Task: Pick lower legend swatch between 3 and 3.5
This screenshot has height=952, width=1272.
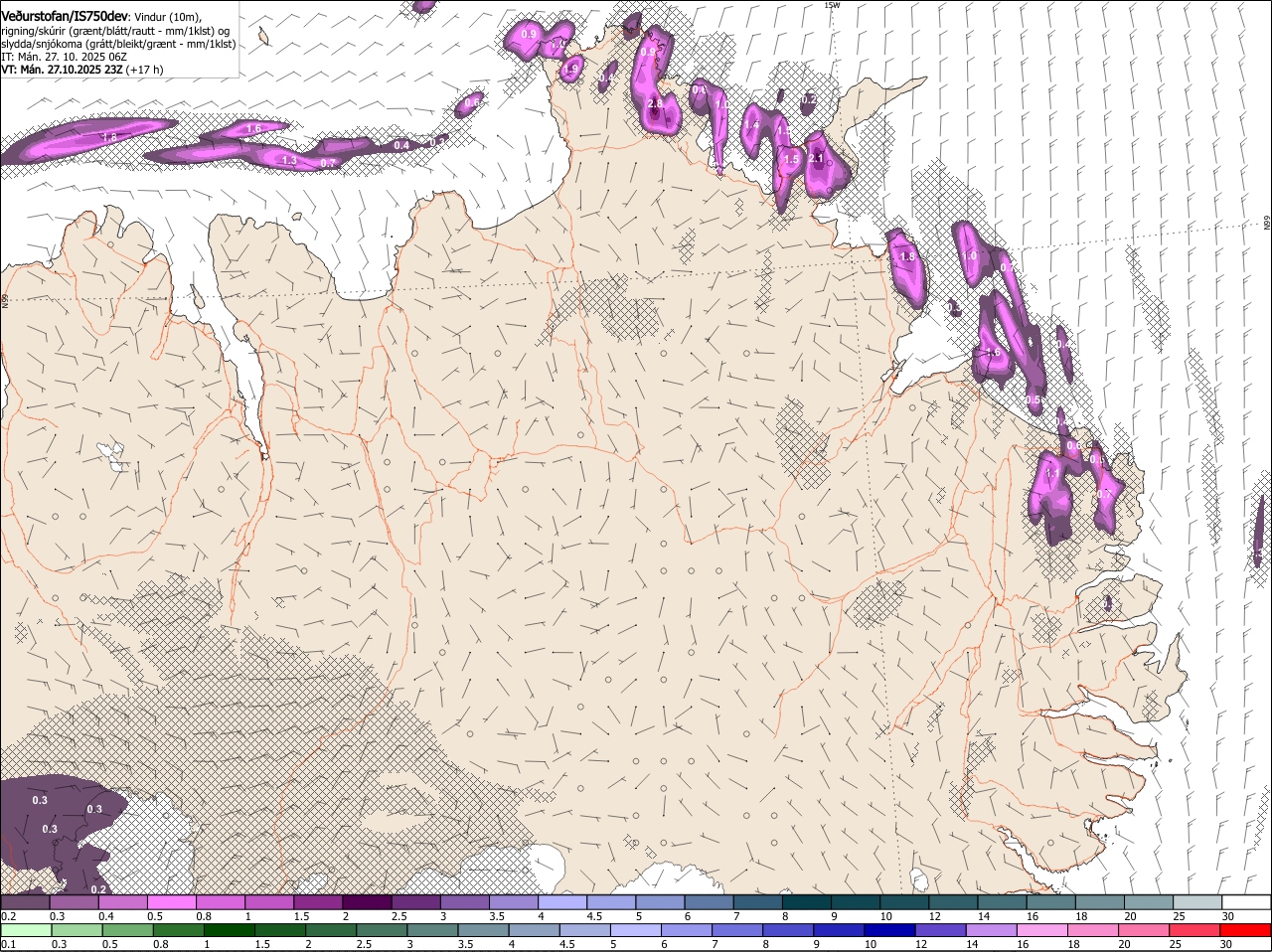Action: tap(432, 930)
